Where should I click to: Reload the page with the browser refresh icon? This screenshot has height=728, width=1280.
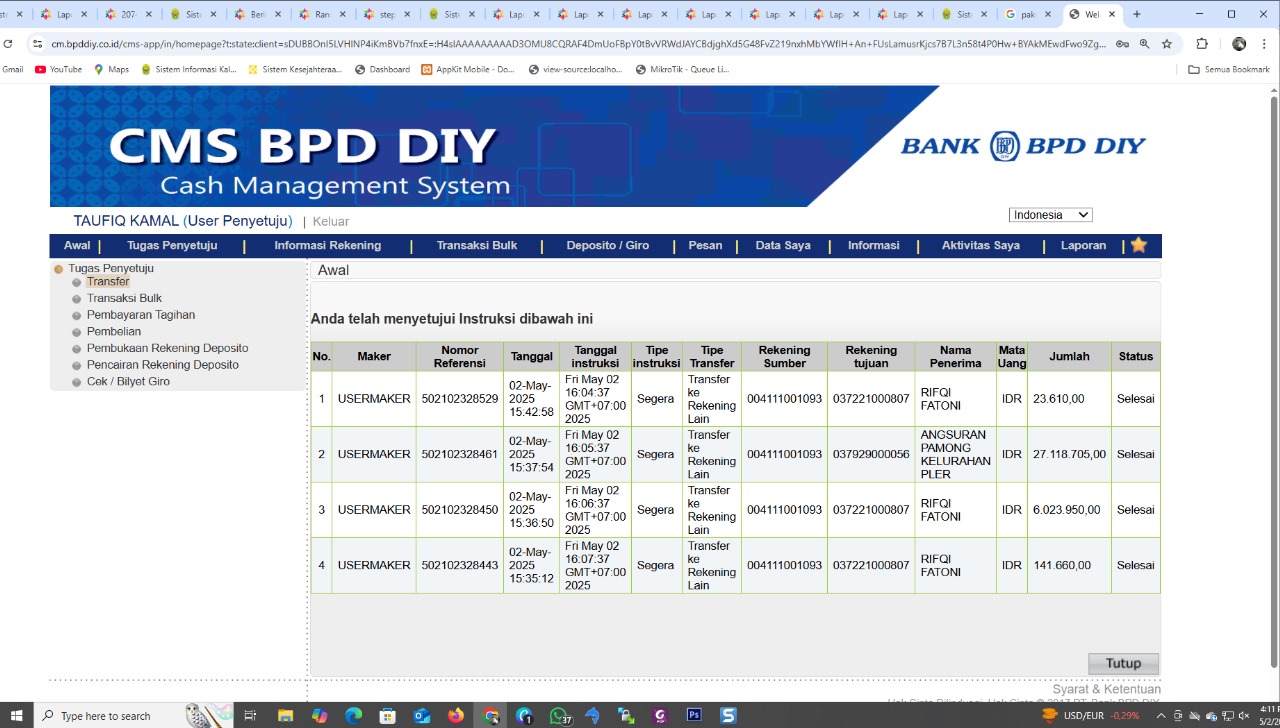tap(8, 44)
